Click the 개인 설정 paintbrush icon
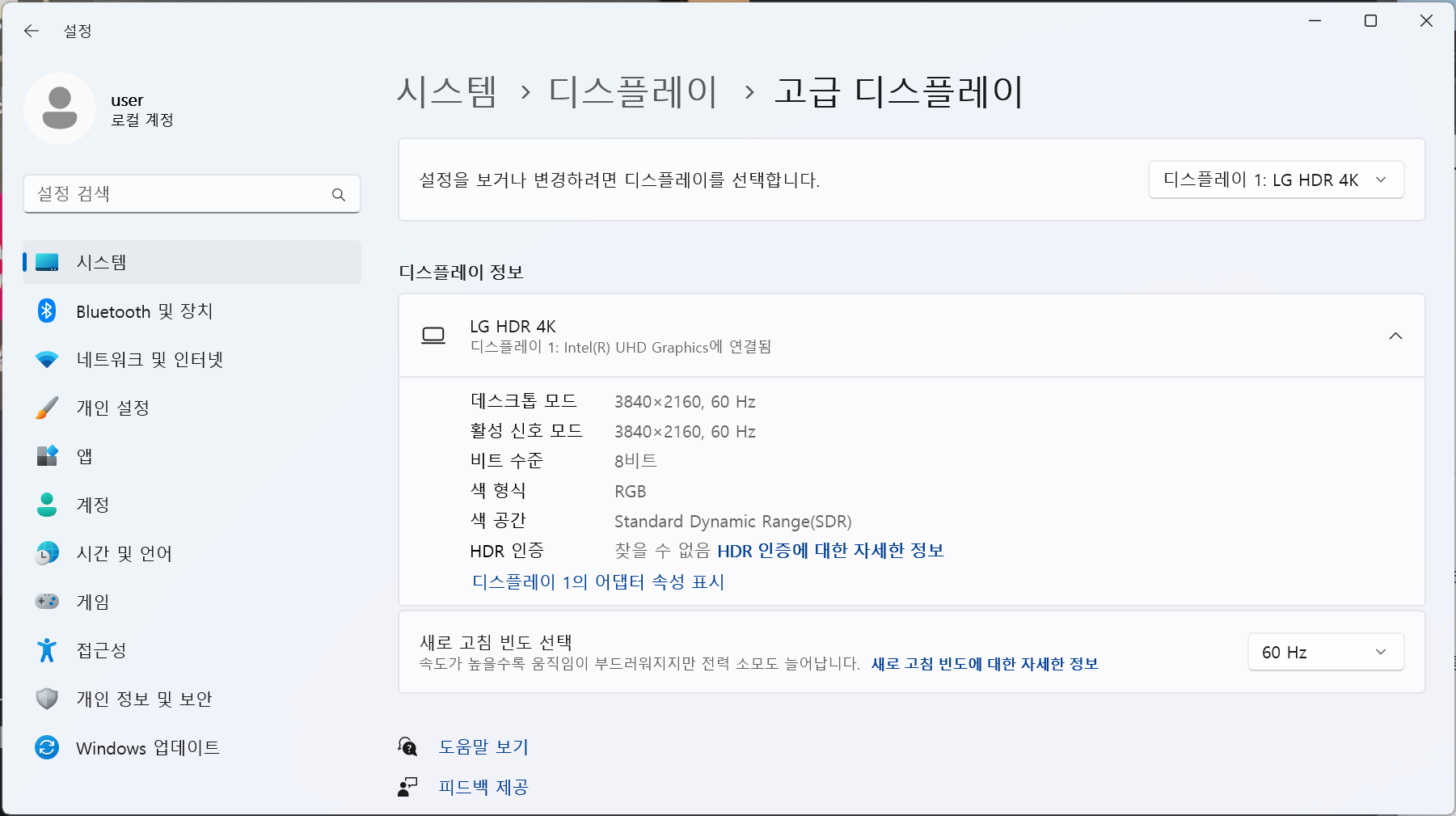The width and height of the screenshot is (1456, 816). 47,408
